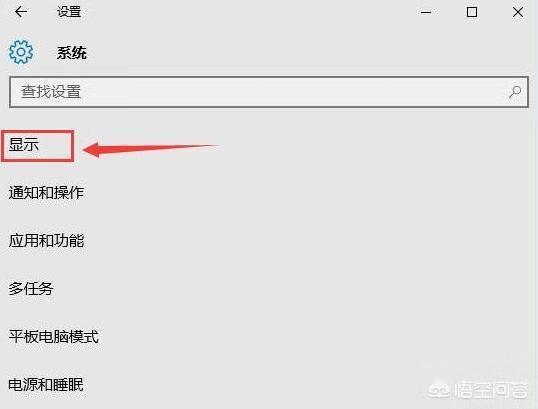538x409 pixels.
Task: Click the red arrow annotation pointing at 显示
Action: point(150,149)
